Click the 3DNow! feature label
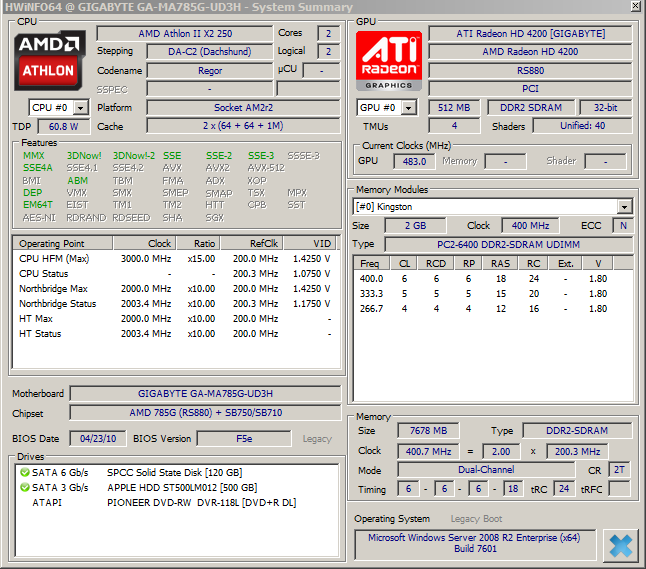This screenshot has height=569, width=646. [x=84, y=156]
